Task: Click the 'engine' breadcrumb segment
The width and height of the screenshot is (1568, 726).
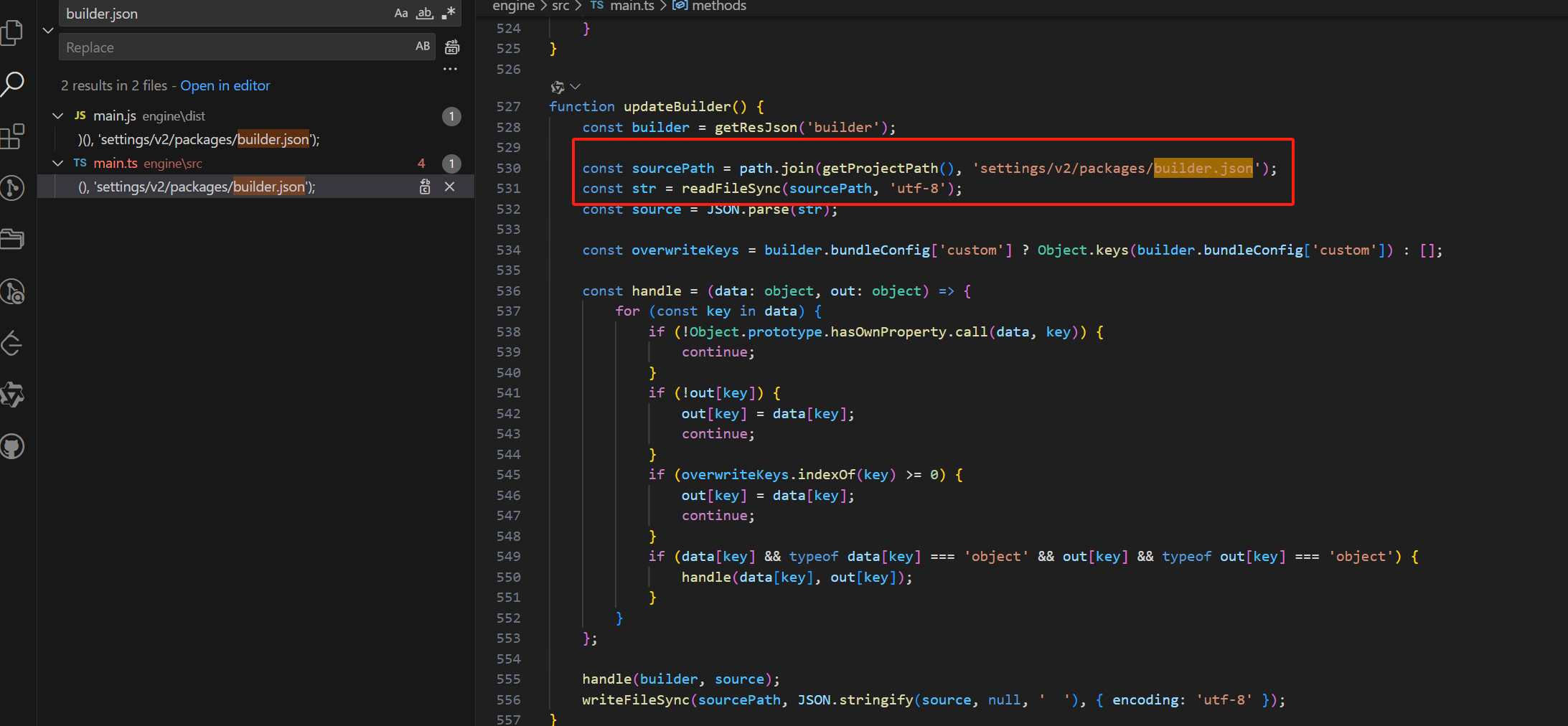Action: (x=513, y=6)
